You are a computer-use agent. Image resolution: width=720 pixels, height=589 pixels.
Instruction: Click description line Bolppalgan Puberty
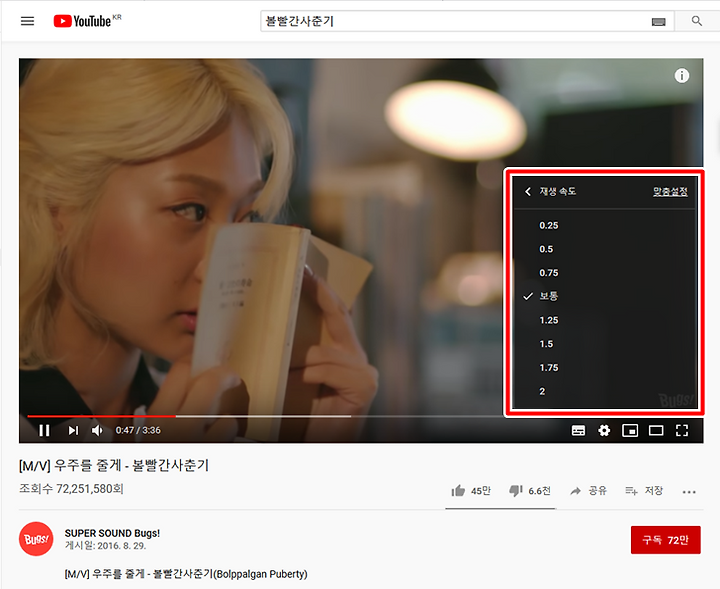(x=186, y=574)
